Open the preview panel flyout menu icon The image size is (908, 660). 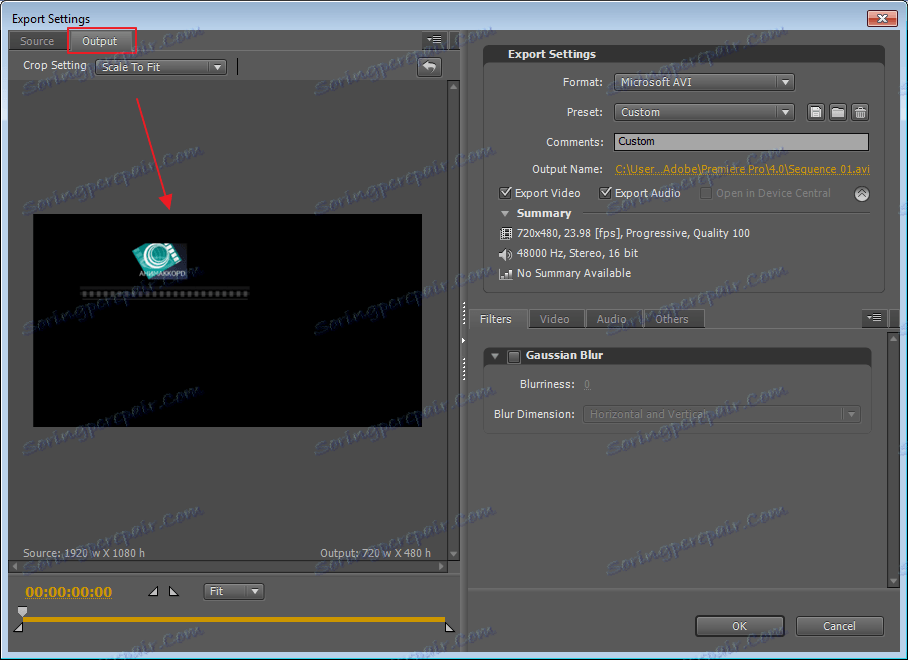point(434,40)
